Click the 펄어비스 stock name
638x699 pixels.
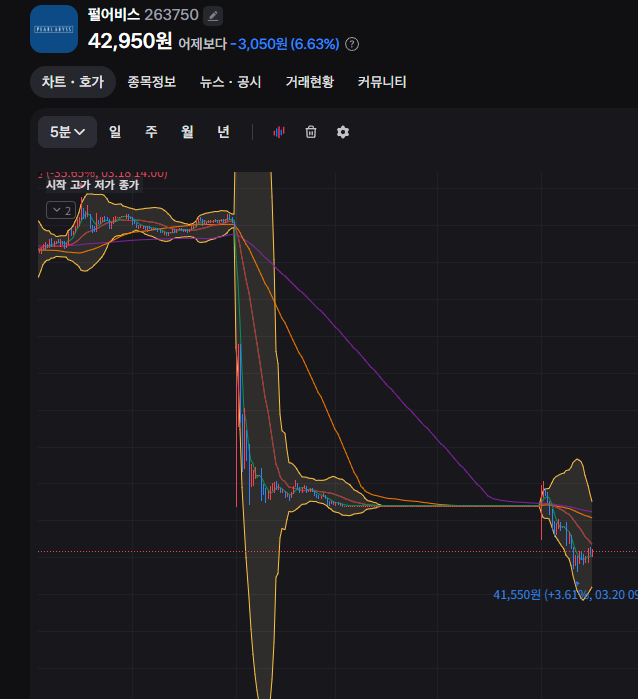point(114,15)
